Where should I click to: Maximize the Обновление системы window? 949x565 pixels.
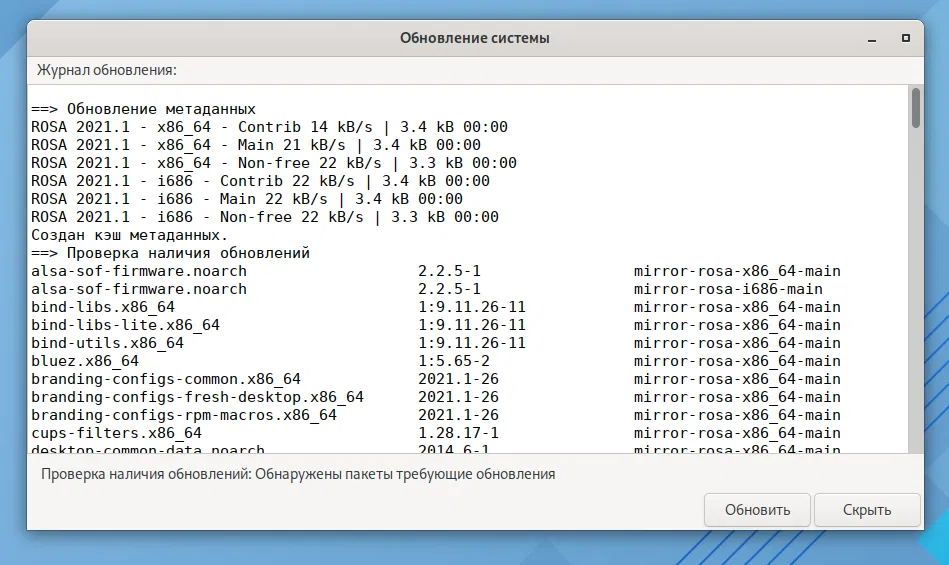point(905,38)
